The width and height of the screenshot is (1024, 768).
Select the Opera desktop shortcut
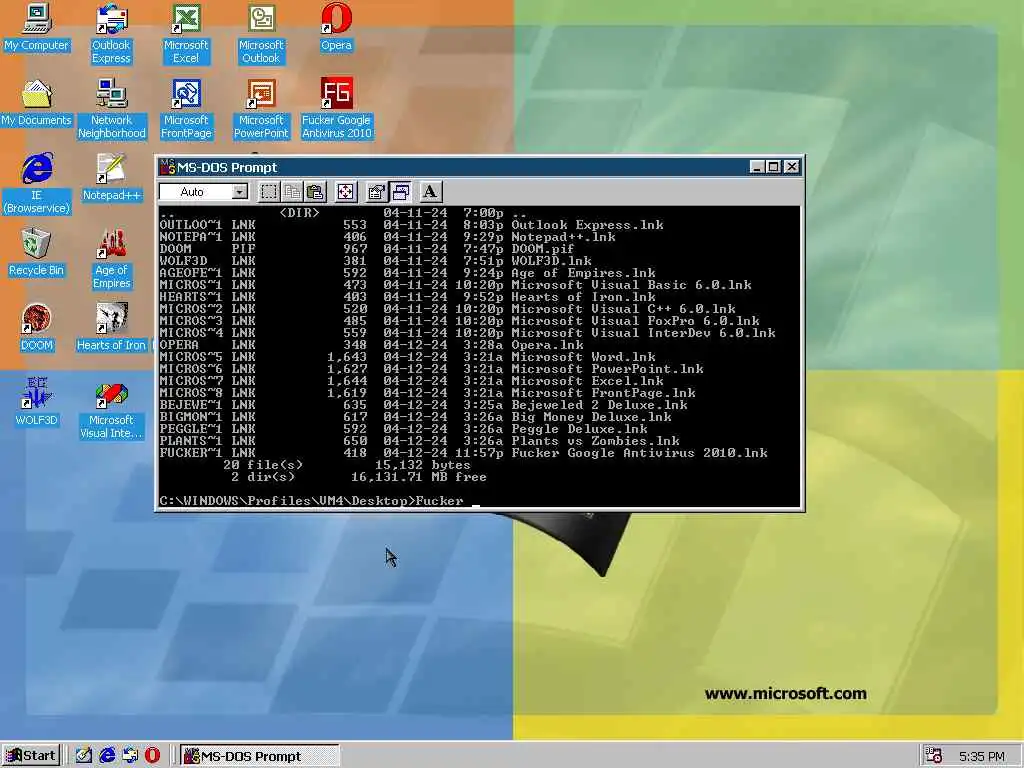pos(336,29)
